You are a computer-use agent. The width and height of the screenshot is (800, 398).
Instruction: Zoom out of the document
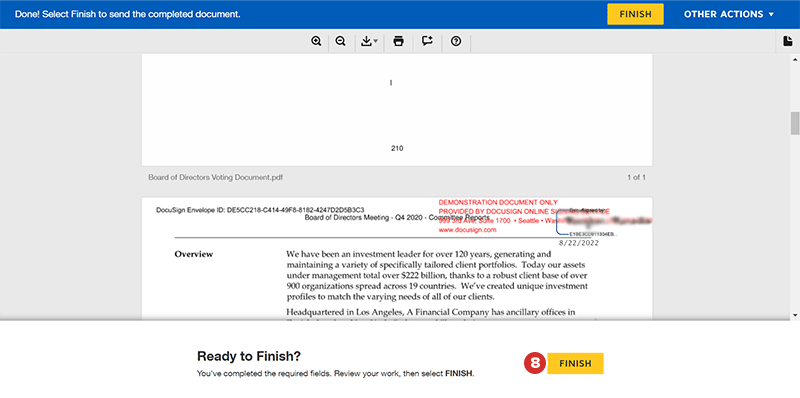[x=340, y=41]
